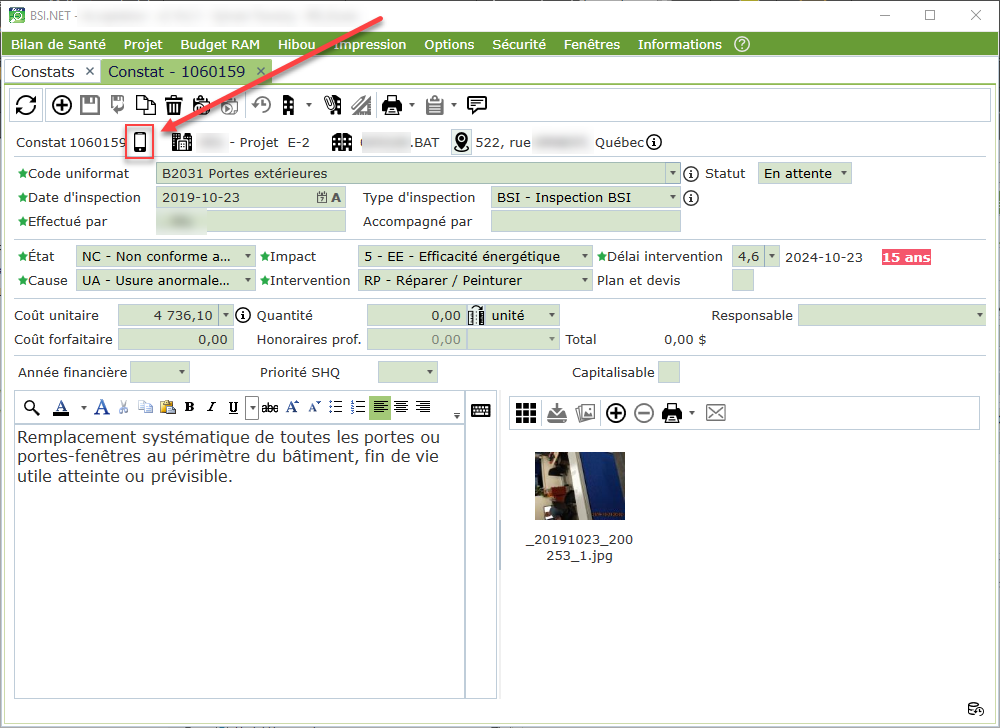
Task: Click the trash delete icon in toolbar
Action: click(174, 105)
